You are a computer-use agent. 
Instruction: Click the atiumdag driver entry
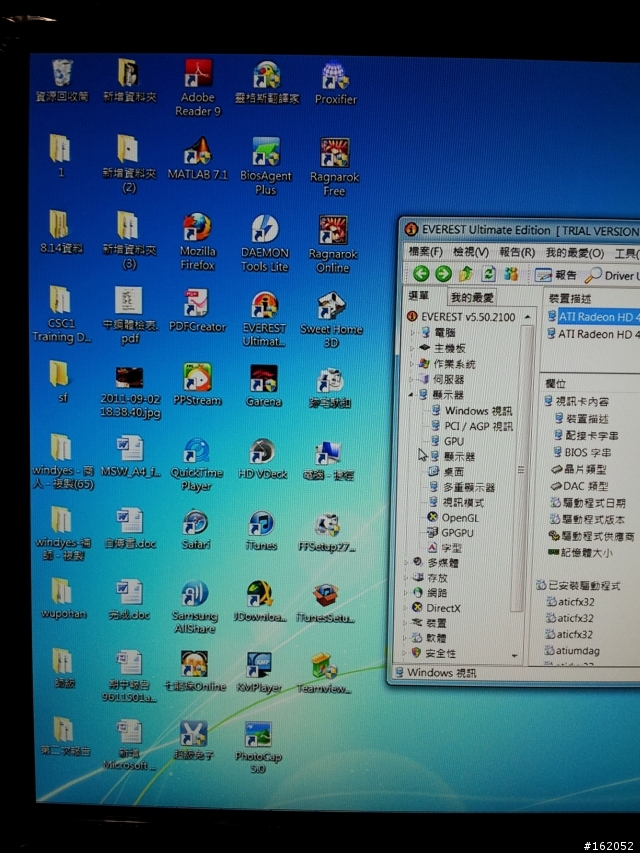click(x=572, y=650)
